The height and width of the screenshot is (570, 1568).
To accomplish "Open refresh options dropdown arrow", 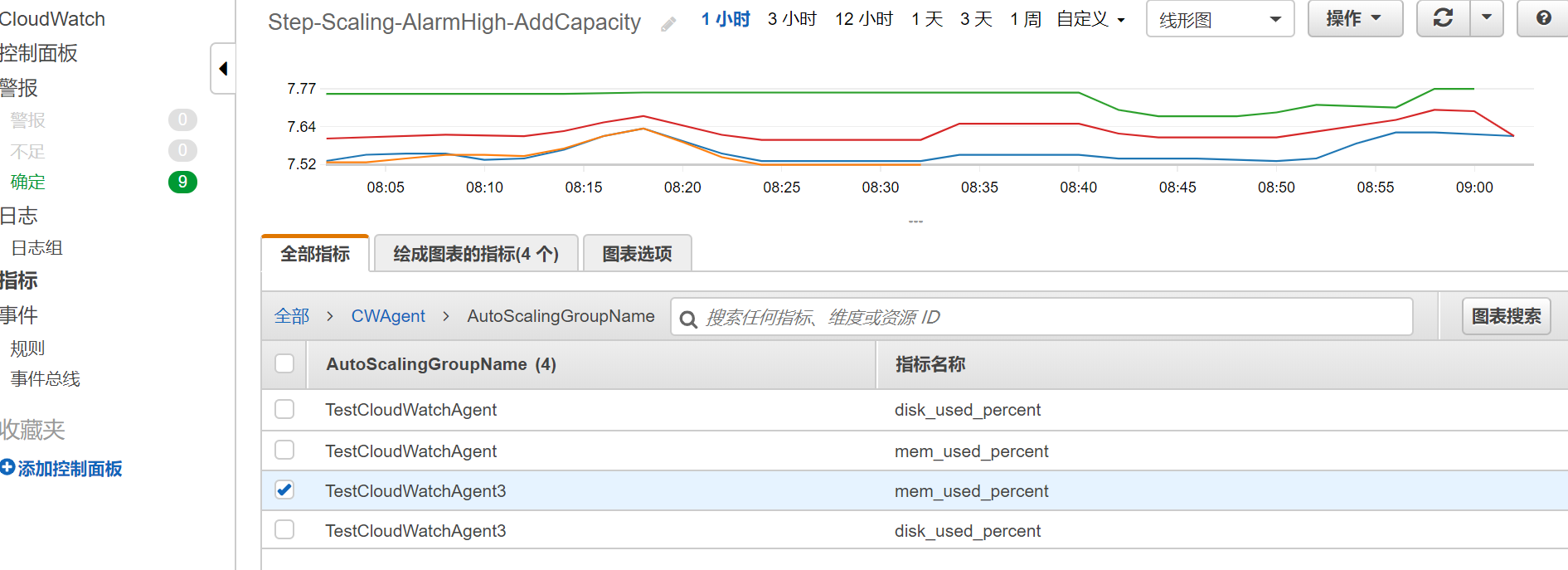I will click(x=1487, y=18).
